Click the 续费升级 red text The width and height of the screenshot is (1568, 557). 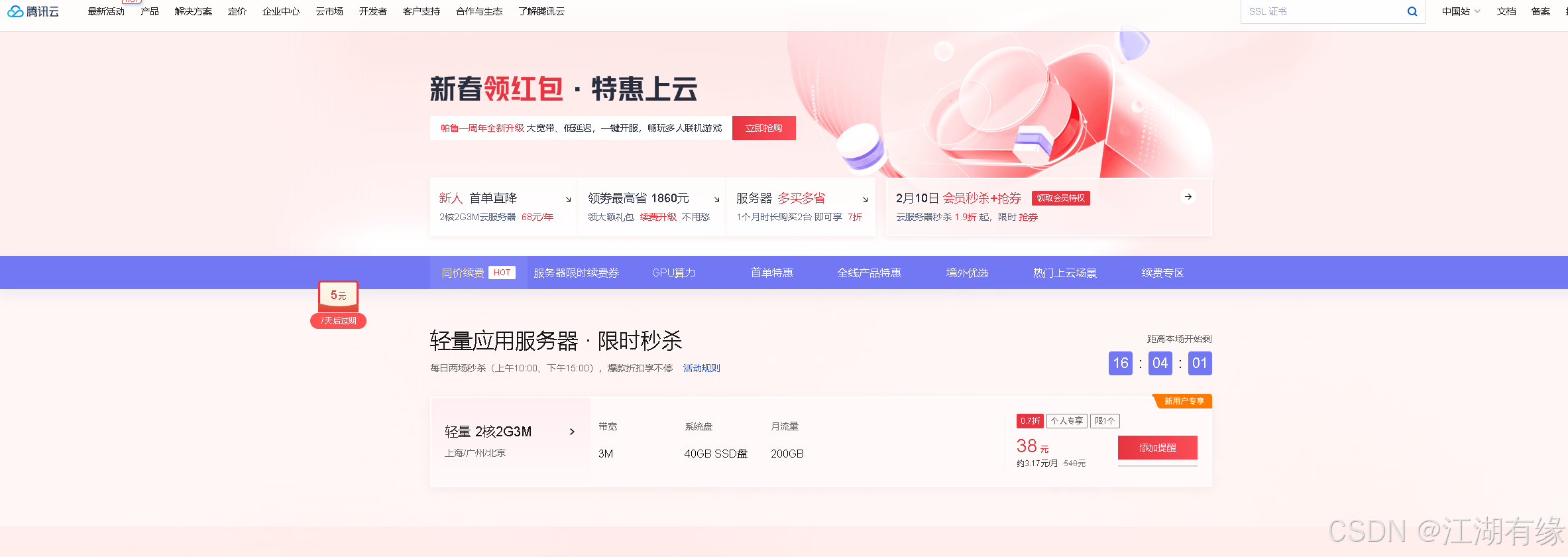click(658, 217)
